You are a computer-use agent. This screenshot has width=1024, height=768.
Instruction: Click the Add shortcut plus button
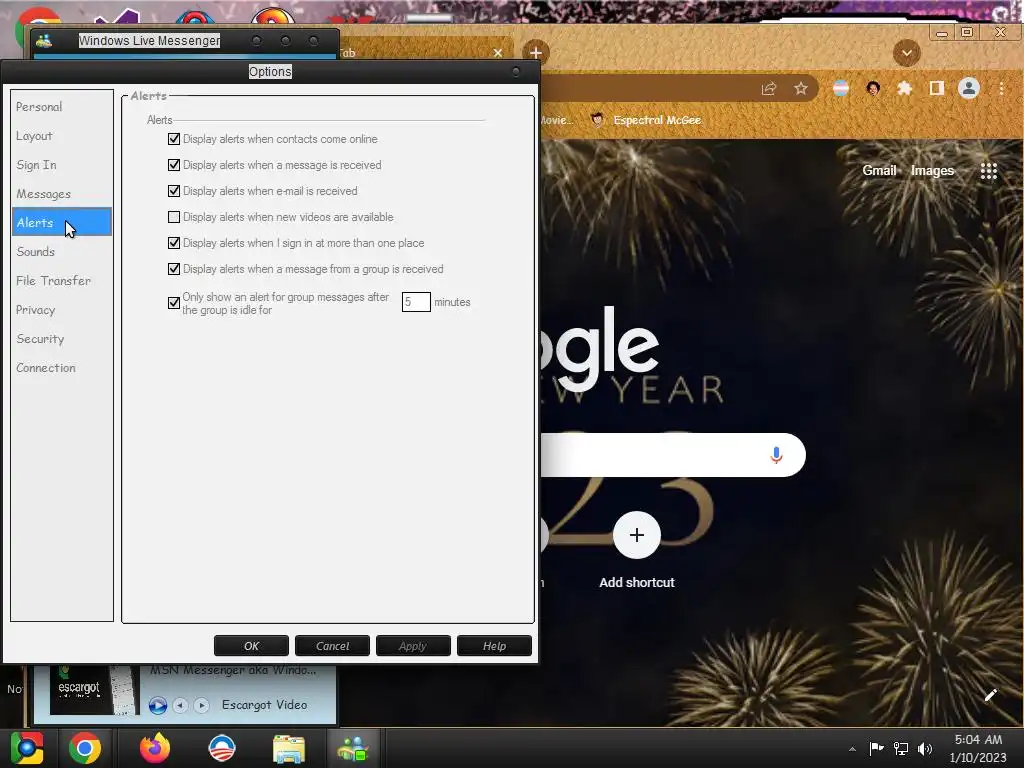[637, 535]
